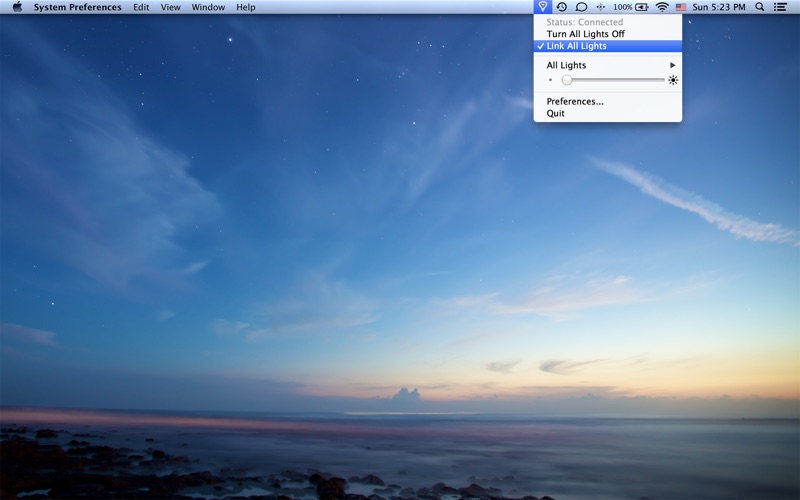This screenshot has height=500, width=800.
Task: Open the Apple menu
Action: 17,7
